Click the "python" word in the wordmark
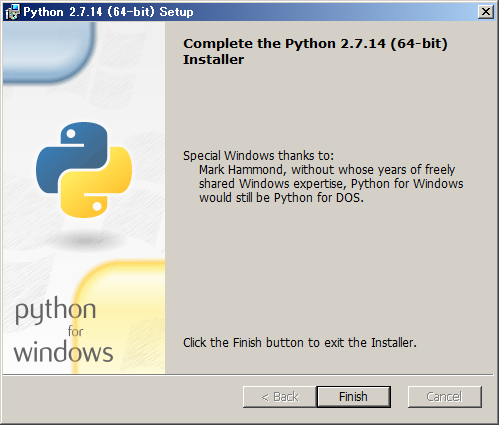 (x=56, y=311)
